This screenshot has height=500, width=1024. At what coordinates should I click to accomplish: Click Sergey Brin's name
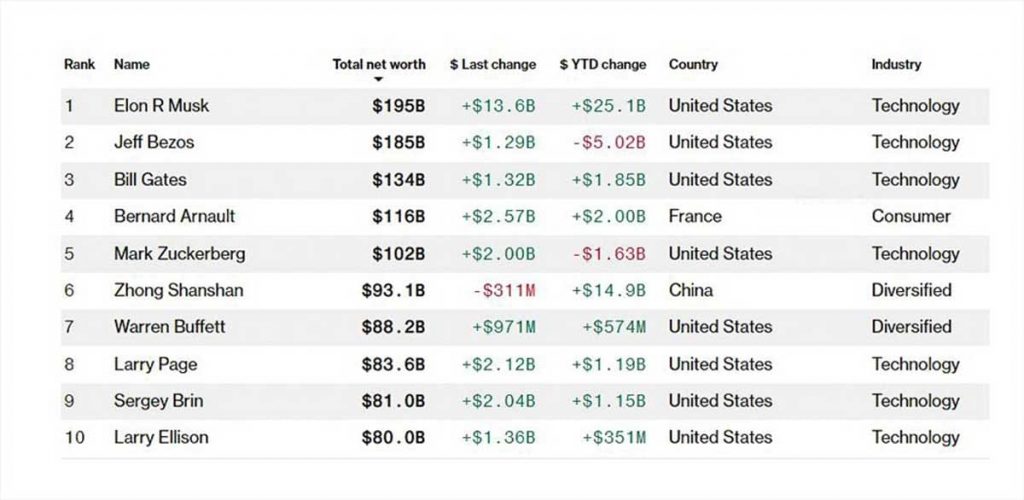[x=158, y=401]
